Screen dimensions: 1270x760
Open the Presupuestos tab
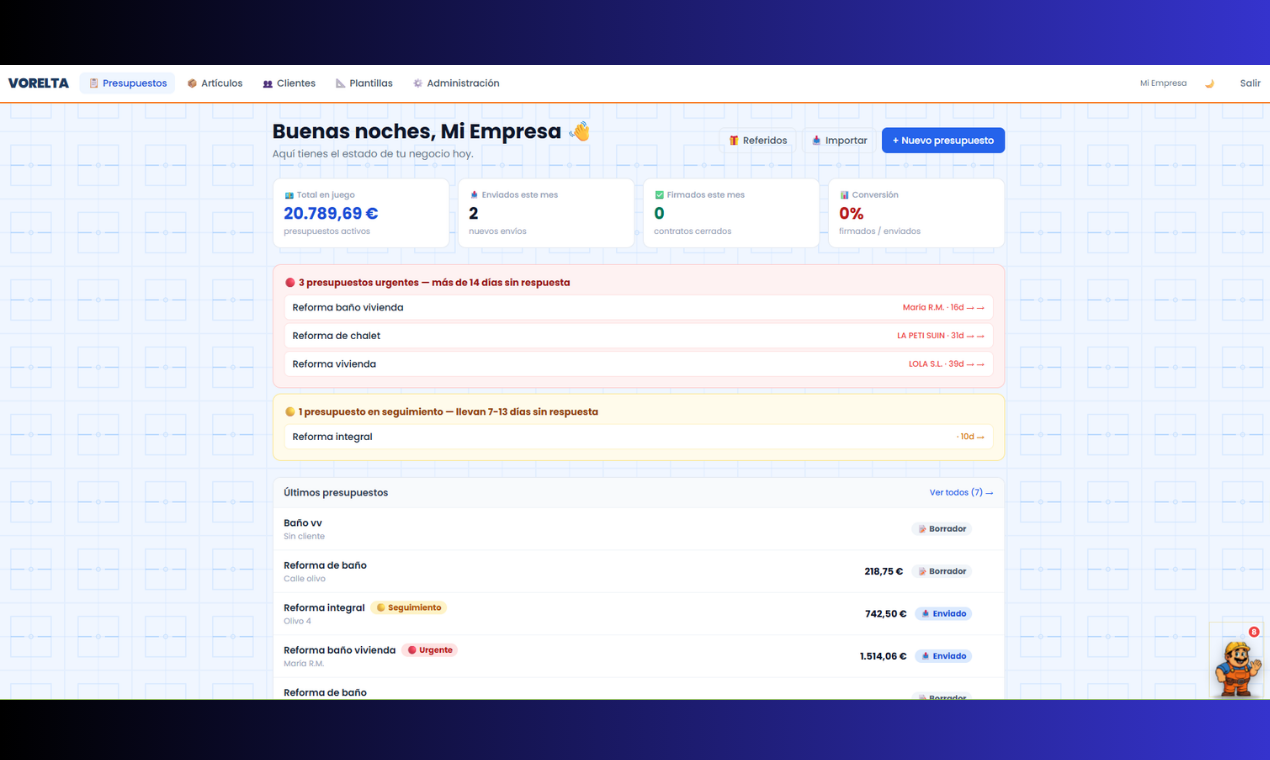[127, 83]
